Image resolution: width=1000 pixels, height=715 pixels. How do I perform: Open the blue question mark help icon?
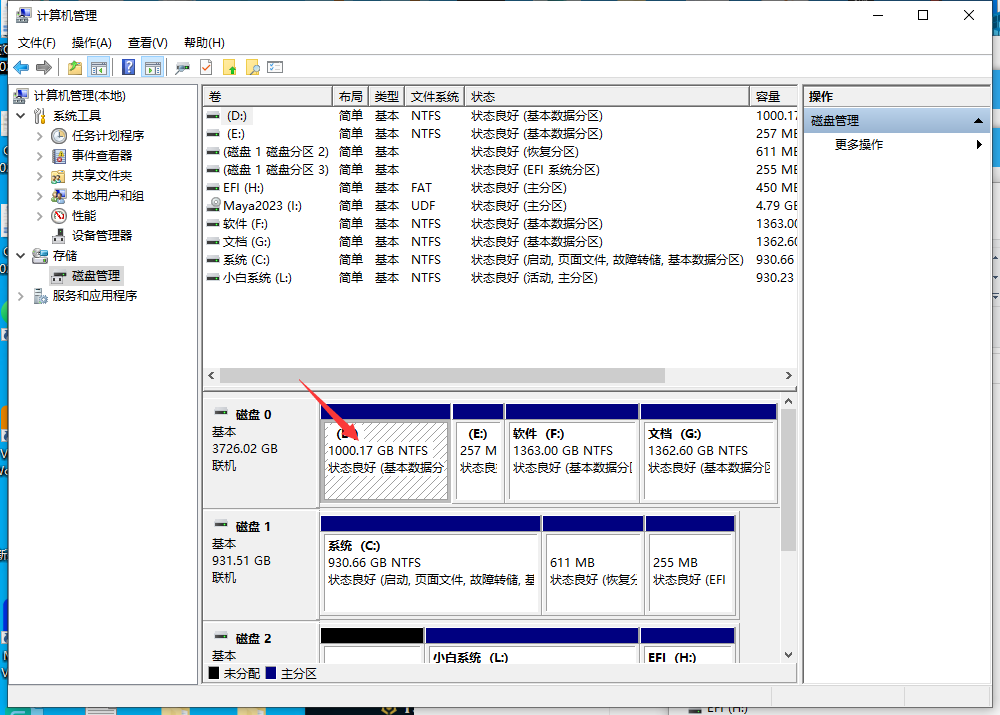(129, 67)
